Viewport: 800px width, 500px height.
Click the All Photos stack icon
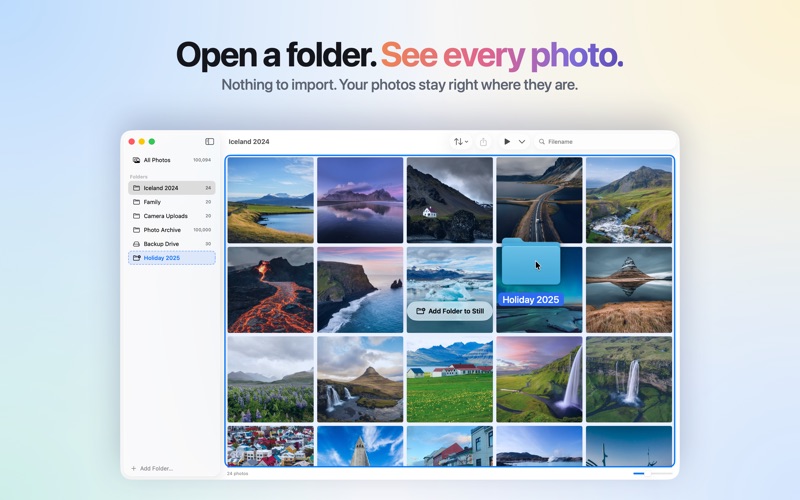(x=136, y=160)
